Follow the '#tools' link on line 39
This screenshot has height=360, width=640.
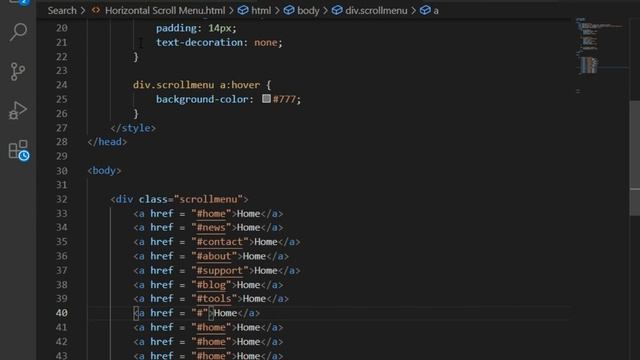pyautogui.click(x=214, y=299)
